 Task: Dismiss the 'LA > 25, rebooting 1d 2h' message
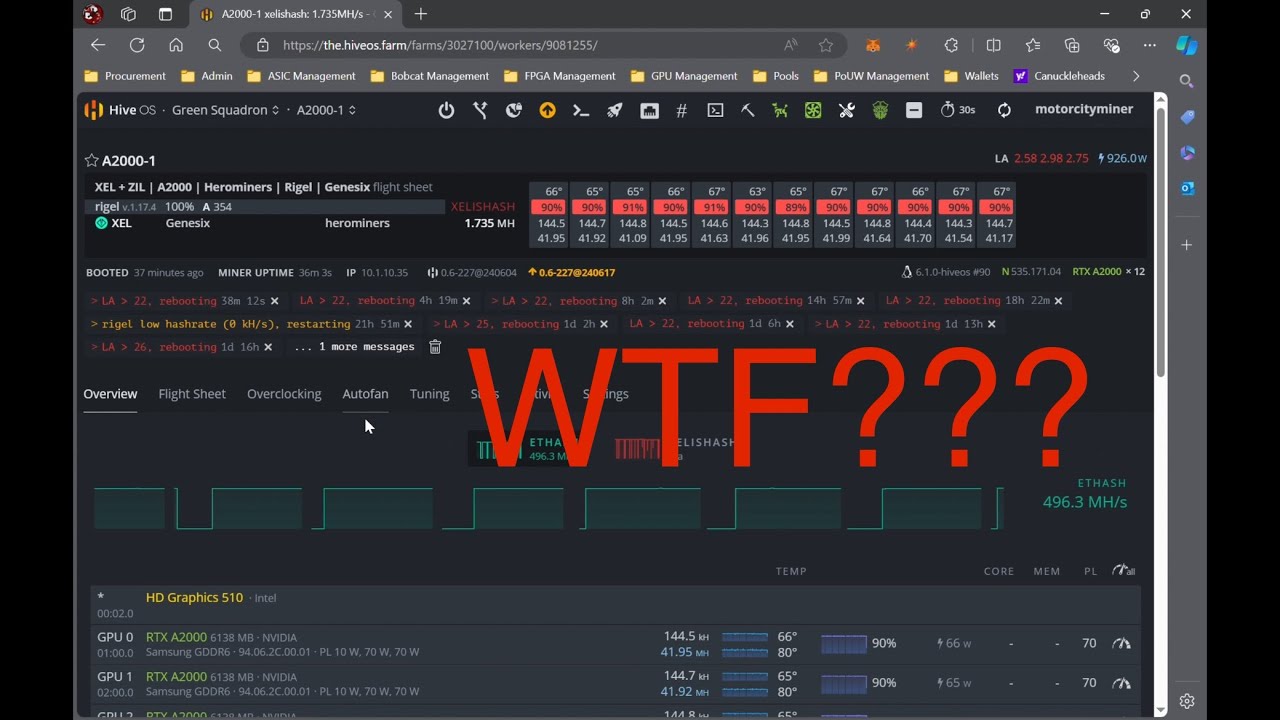click(x=603, y=324)
